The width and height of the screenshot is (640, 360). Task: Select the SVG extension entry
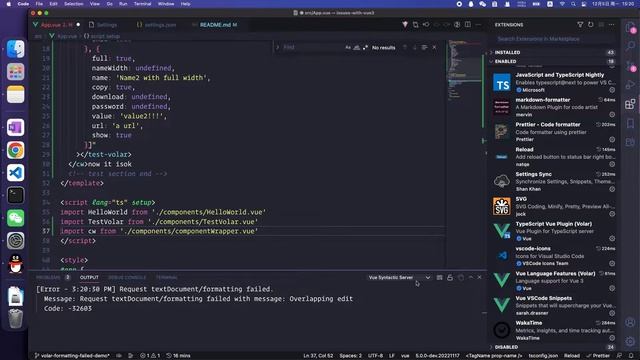coord(553,206)
